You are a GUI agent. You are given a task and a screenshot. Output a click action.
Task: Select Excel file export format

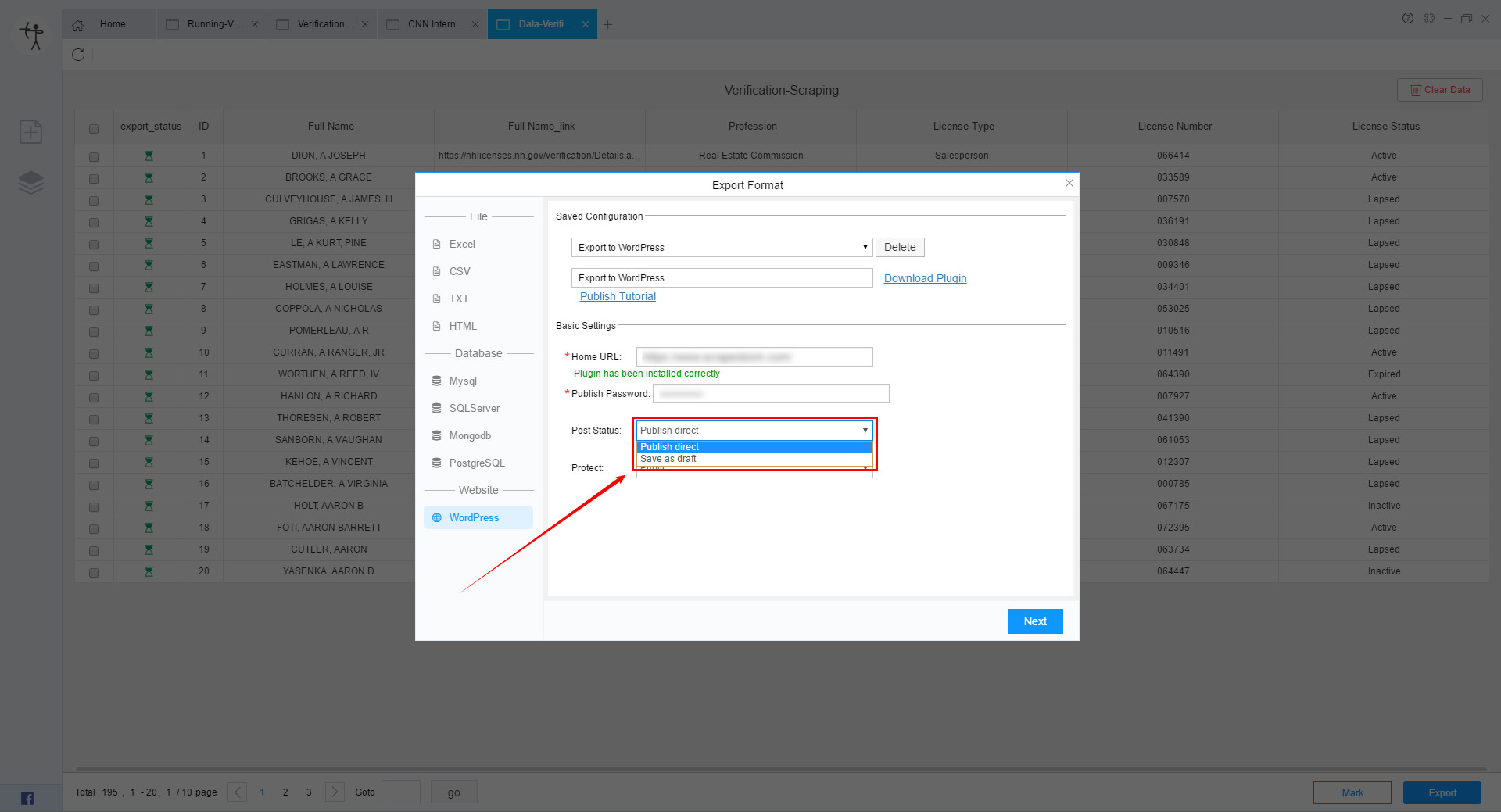(478, 244)
